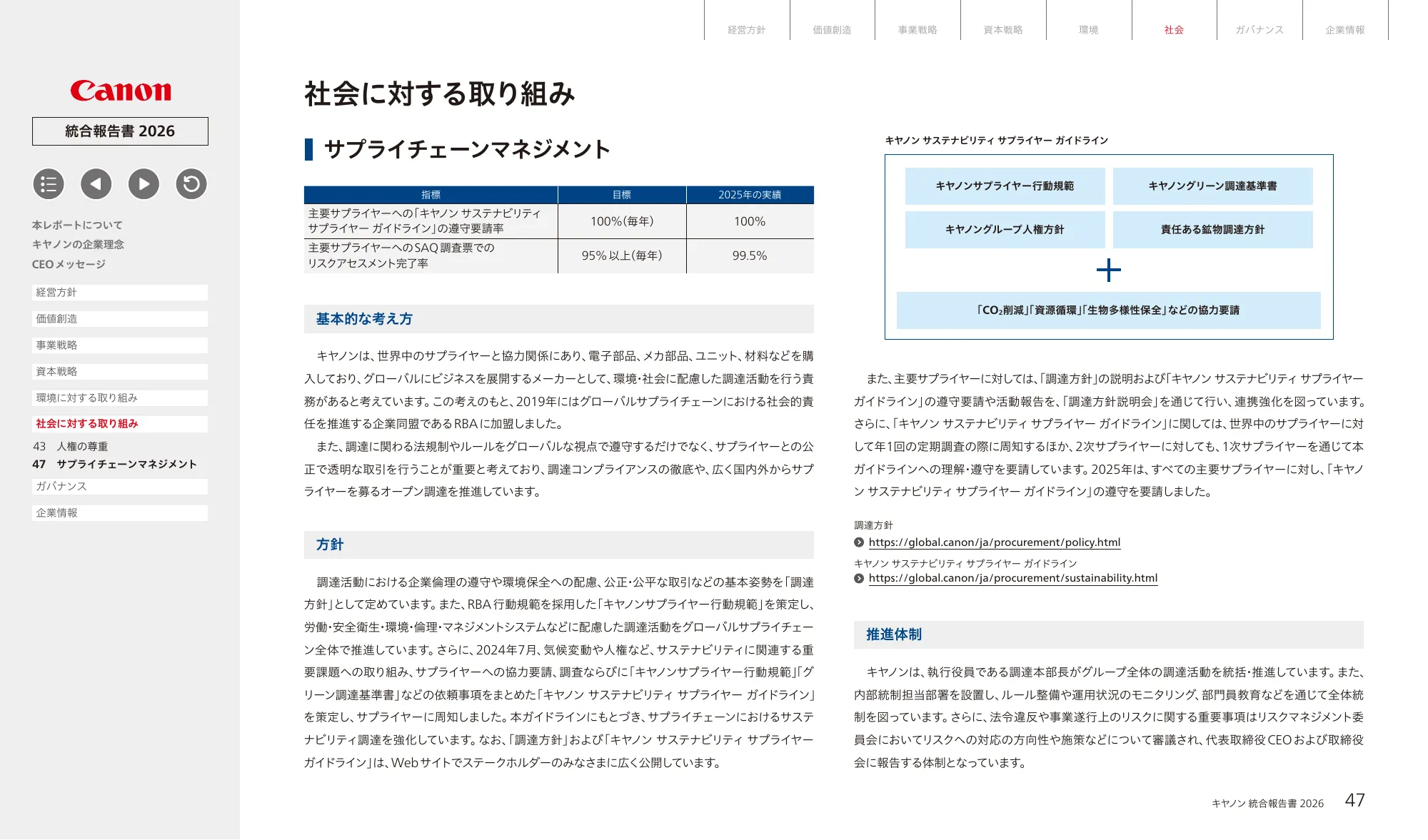Click page number 47 in footer
This screenshot has height=840, width=1428.
coord(1354,801)
